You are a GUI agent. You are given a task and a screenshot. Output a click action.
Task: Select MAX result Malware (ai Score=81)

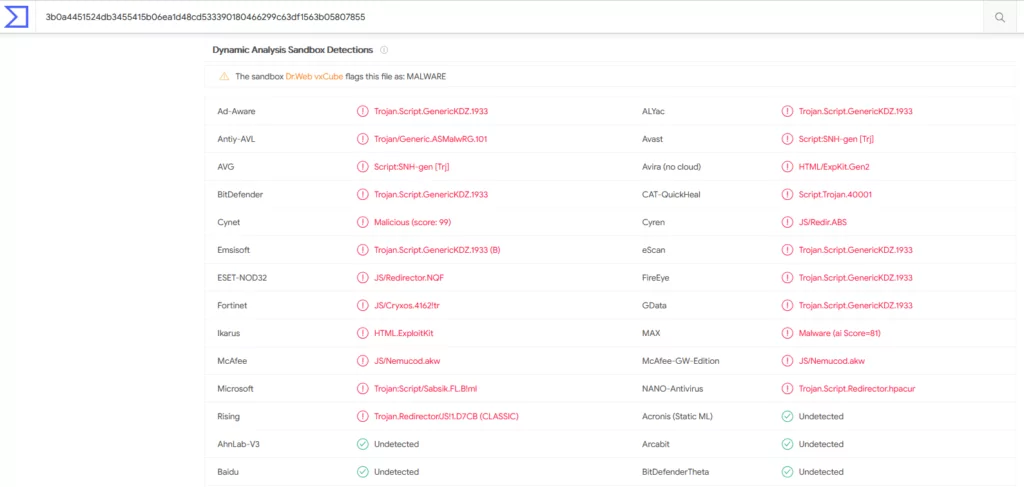coord(840,333)
